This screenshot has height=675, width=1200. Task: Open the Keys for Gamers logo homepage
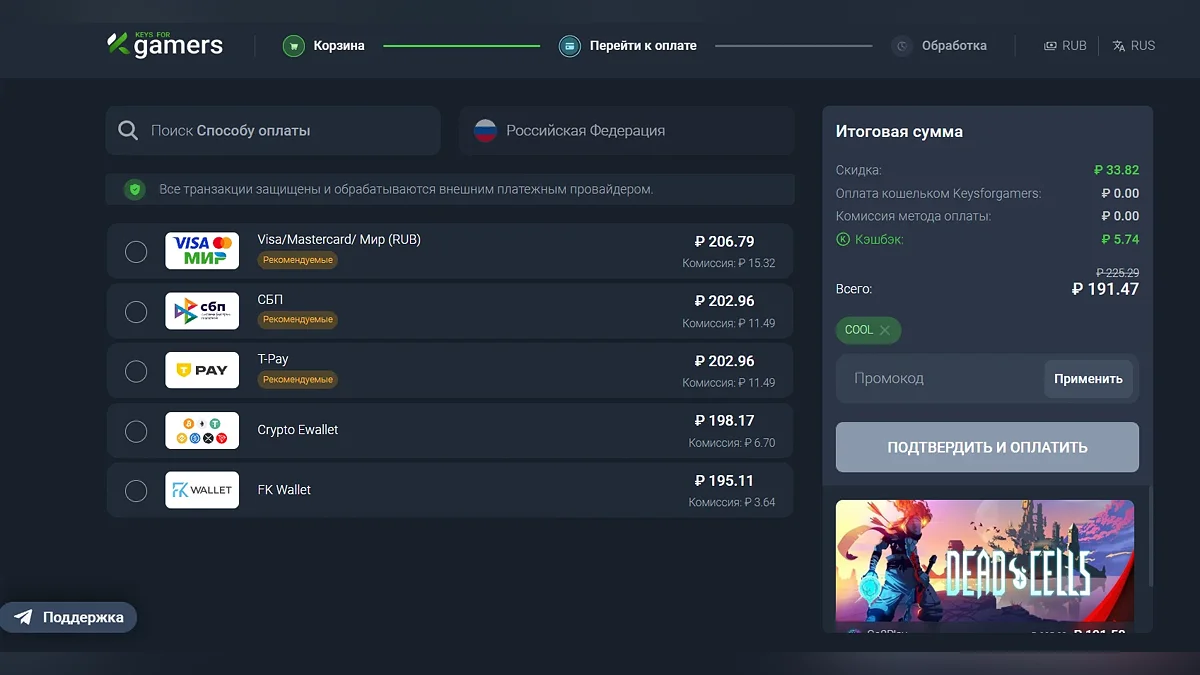click(x=165, y=45)
